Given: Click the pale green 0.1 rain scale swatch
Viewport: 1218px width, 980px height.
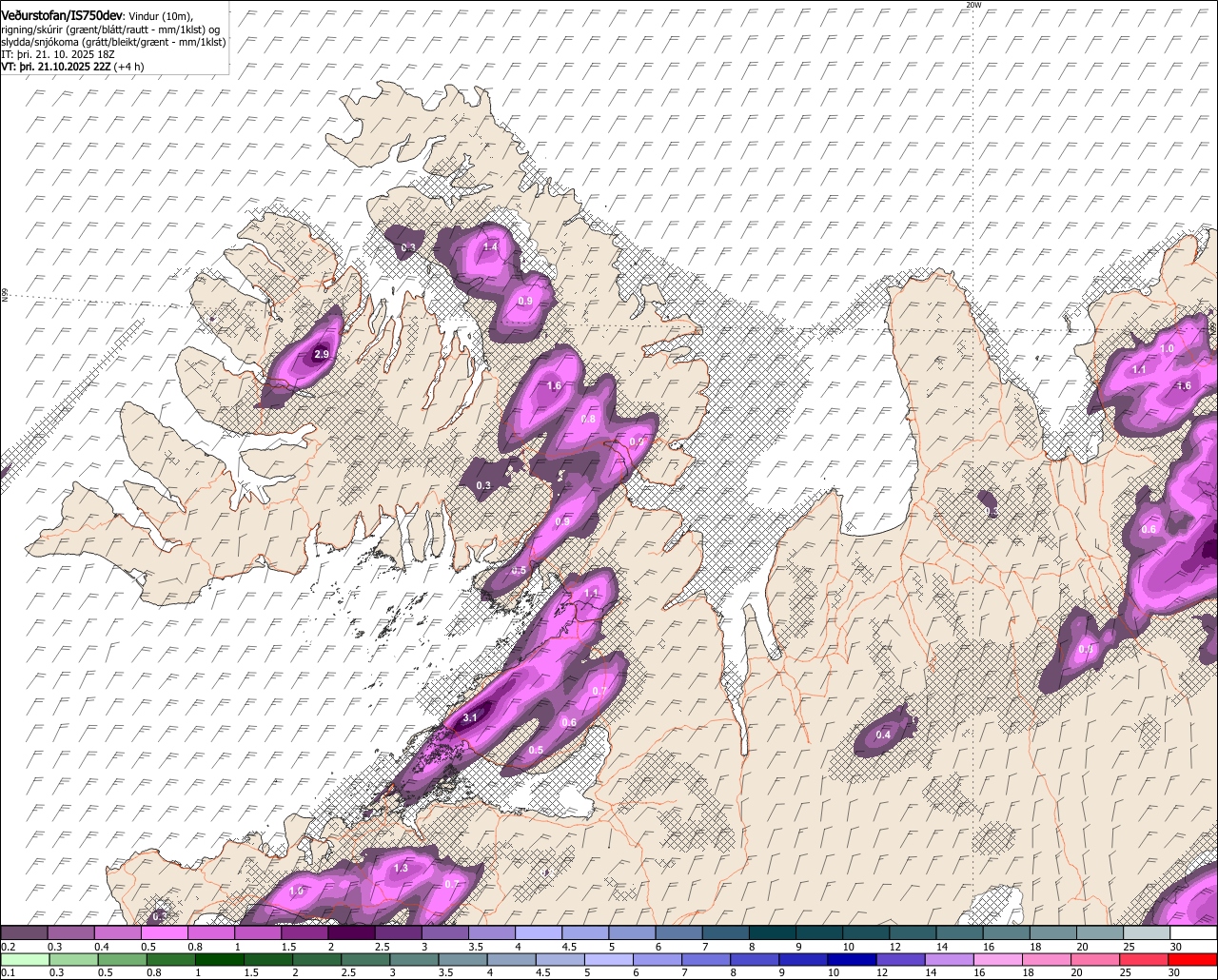Looking at the screenshot, I should point(24,959).
